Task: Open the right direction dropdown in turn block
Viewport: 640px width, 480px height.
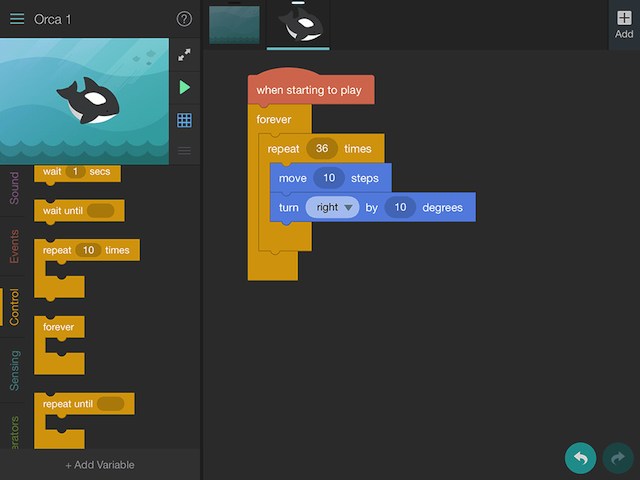Action: [x=332, y=207]
